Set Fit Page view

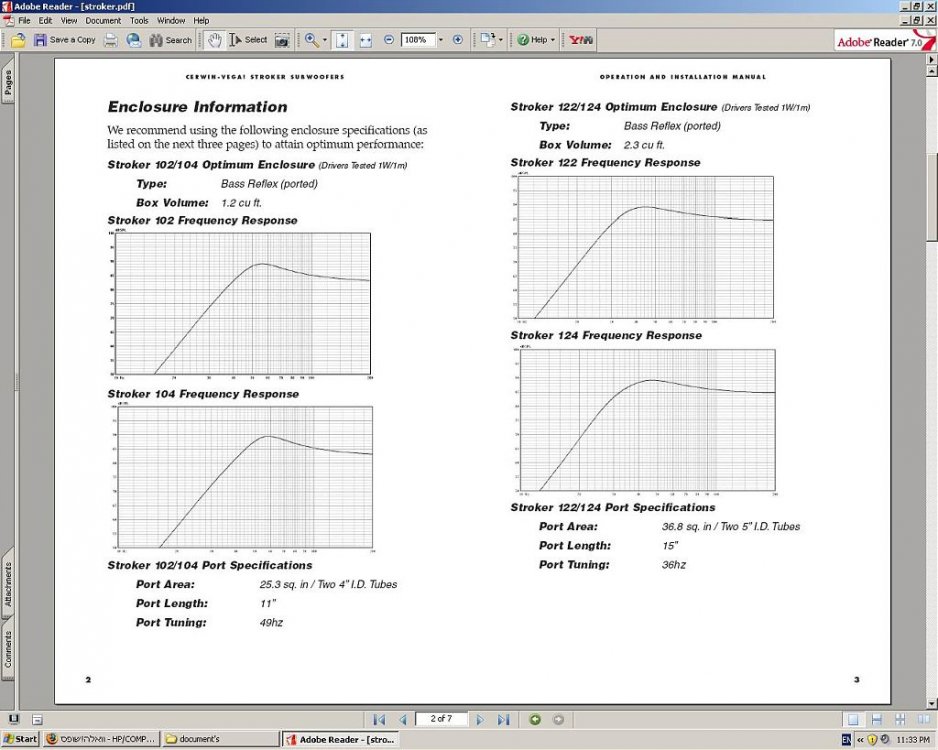tap(342, 40)
